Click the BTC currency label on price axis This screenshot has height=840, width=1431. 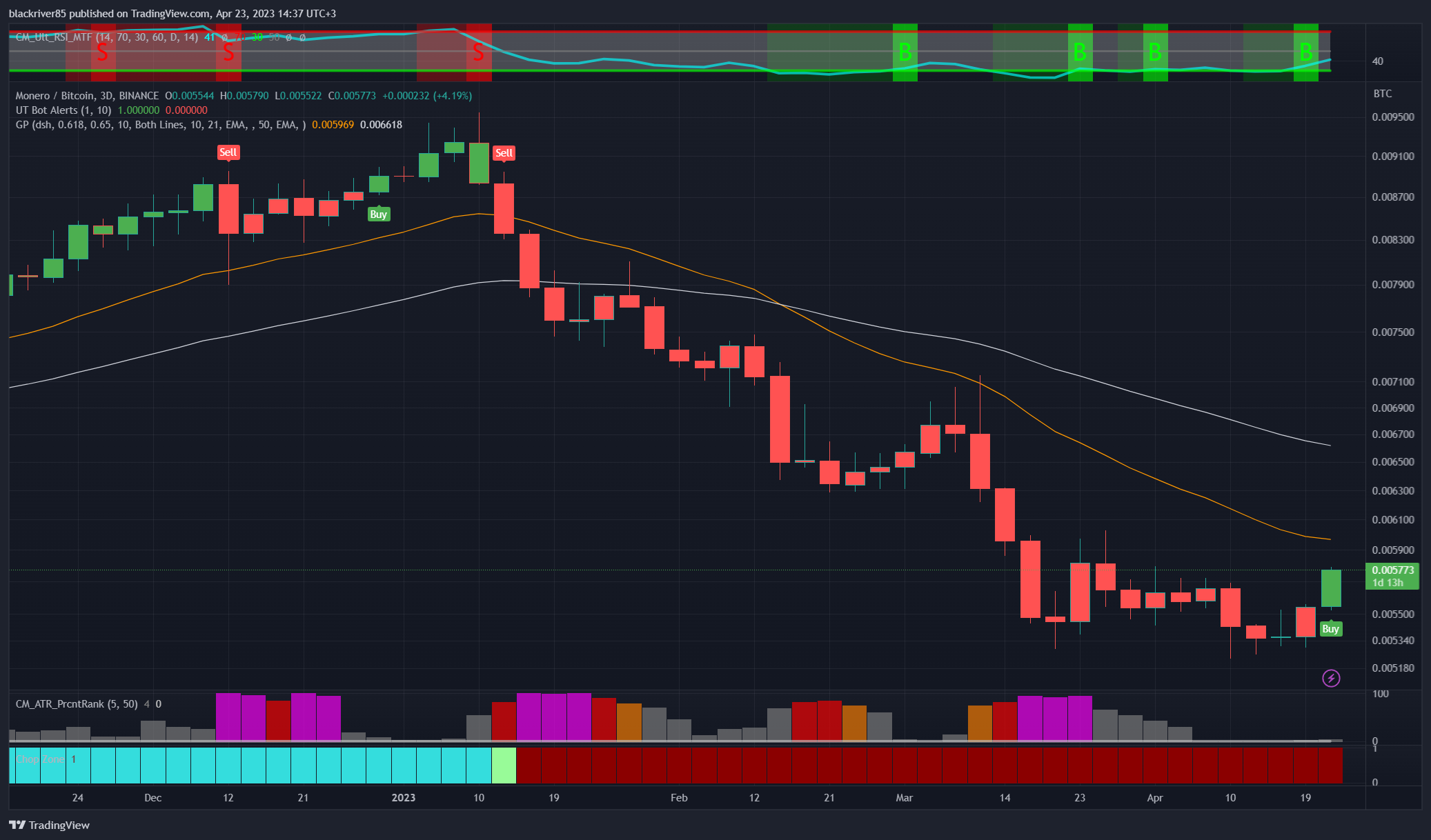pos(1383,94)
